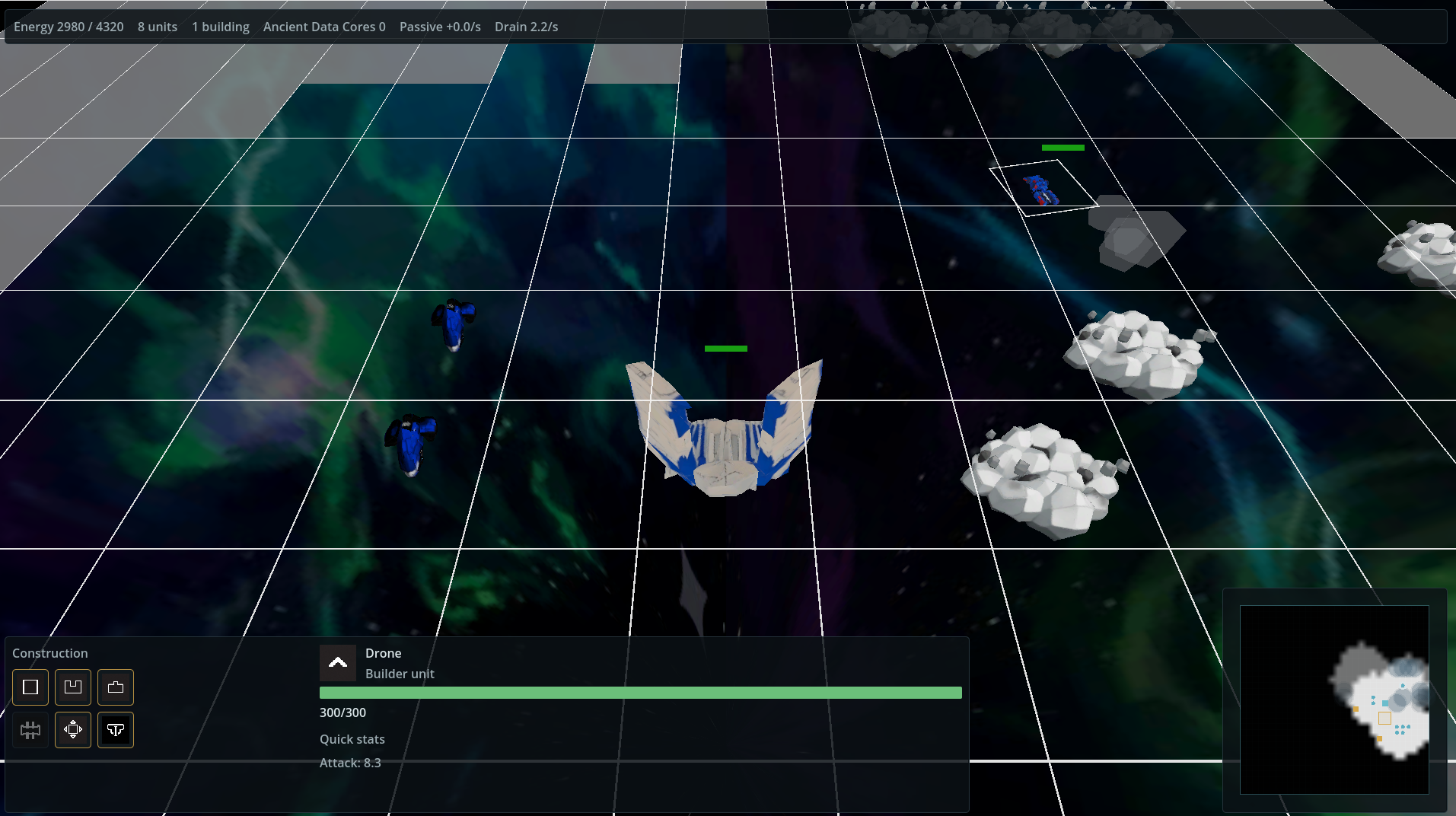Click the Construction panel heading

pos(50,653)
